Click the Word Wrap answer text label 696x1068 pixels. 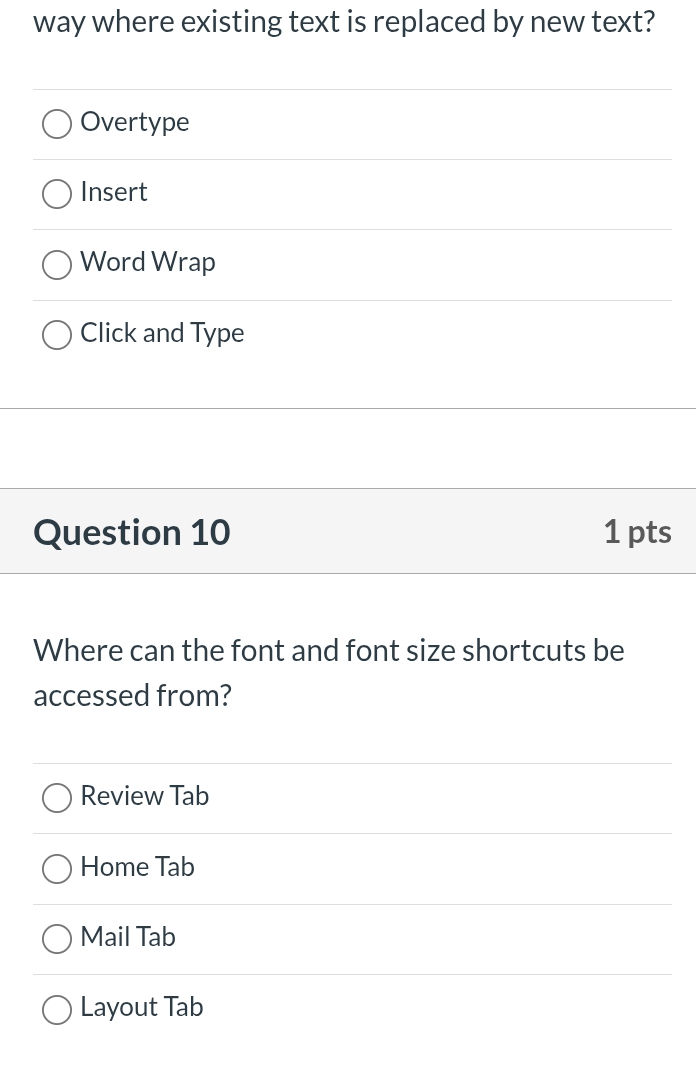click(x=147, y=262)
